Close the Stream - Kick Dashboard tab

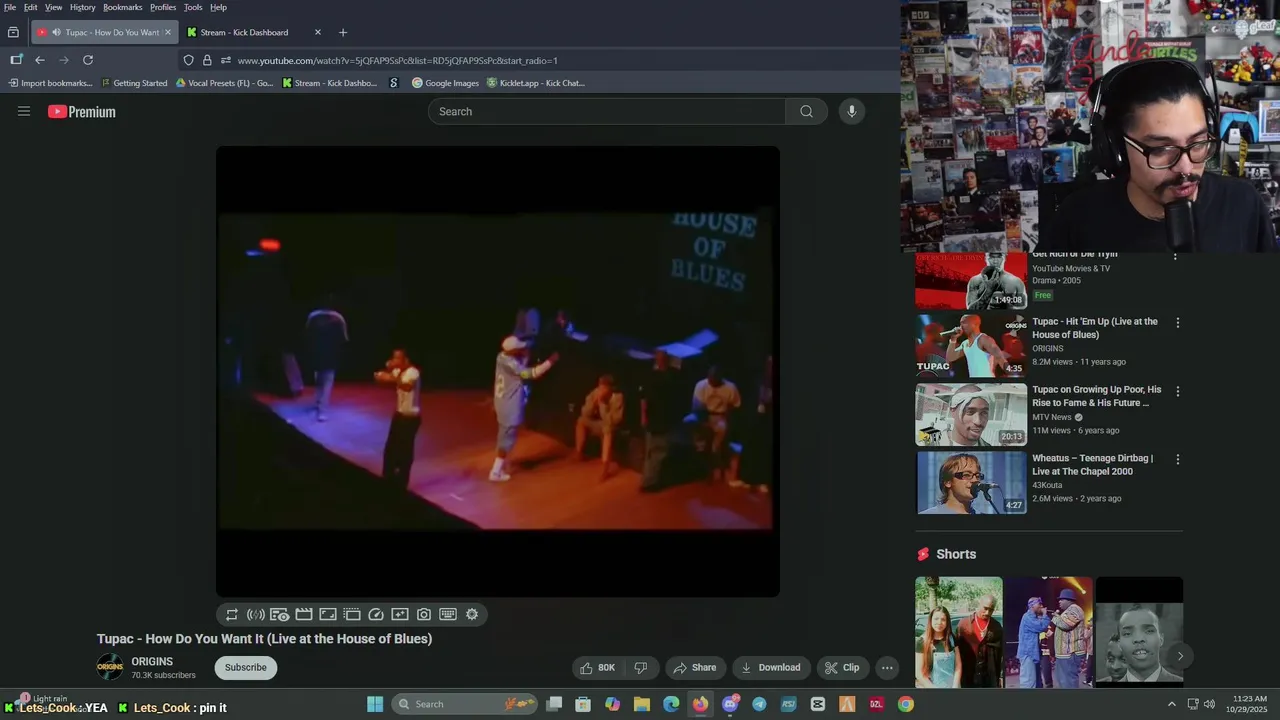click(x=318, y=33)
